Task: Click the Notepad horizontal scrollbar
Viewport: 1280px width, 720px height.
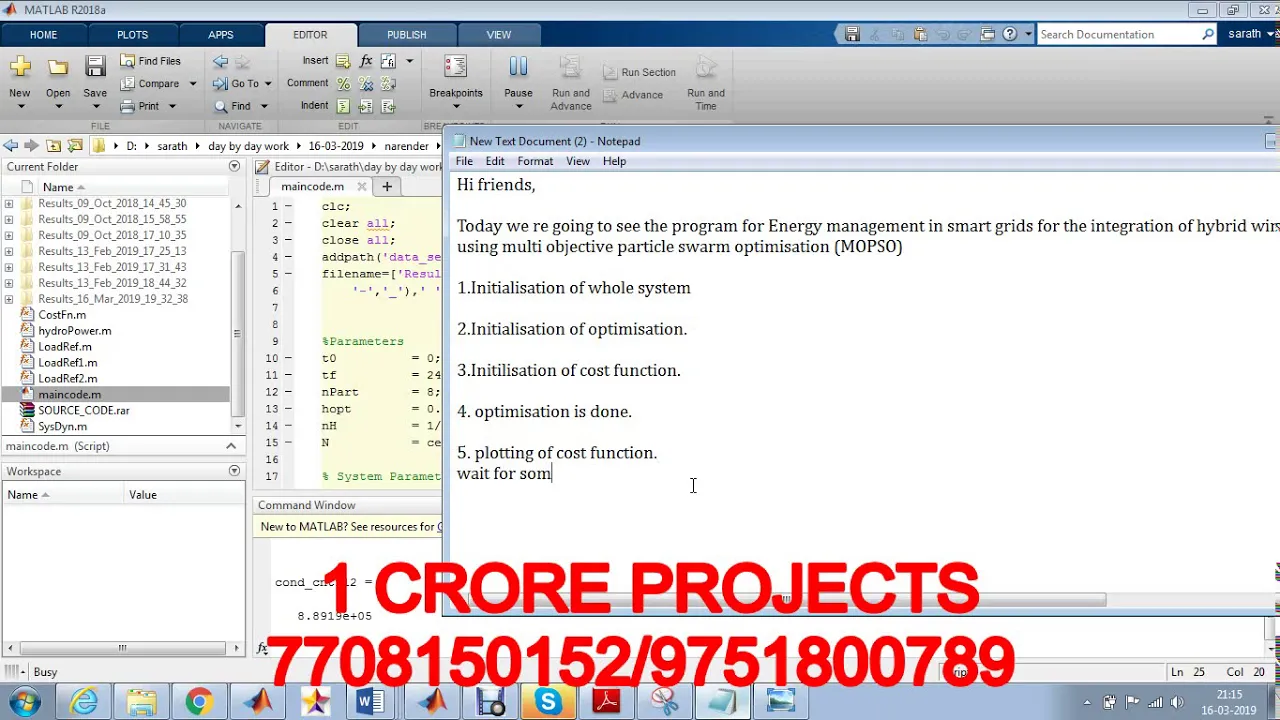Action: 785,600
